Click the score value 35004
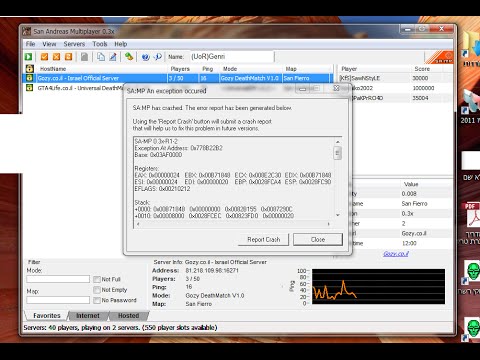 (x=420, y=98)
